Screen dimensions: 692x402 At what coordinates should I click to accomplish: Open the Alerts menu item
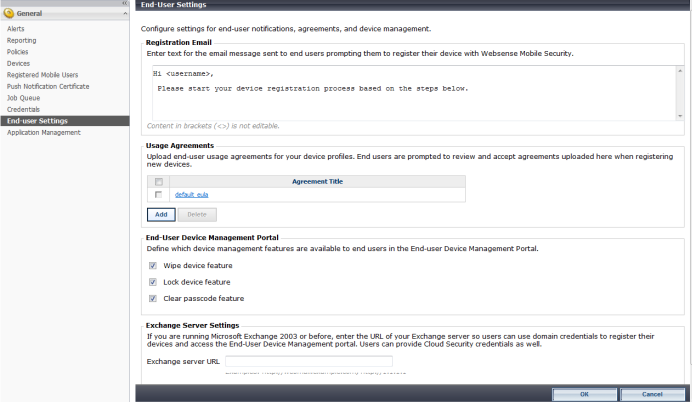pos(15,29)
